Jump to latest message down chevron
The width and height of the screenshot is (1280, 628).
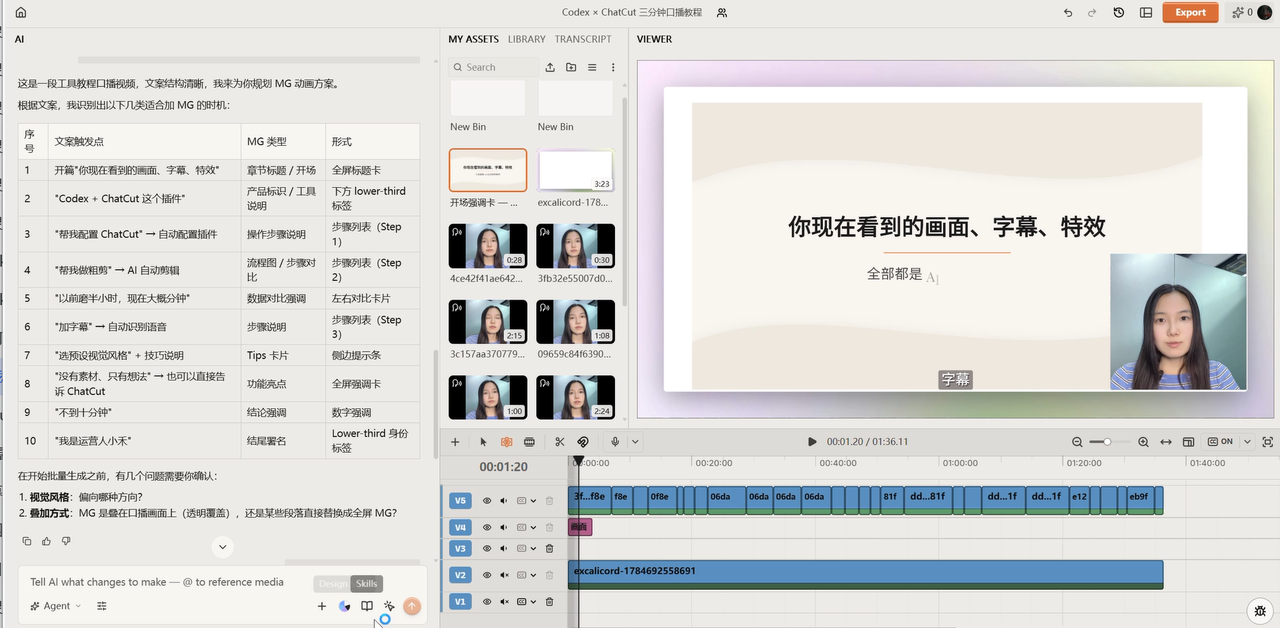pyautogui.click(x=223, y=547)
